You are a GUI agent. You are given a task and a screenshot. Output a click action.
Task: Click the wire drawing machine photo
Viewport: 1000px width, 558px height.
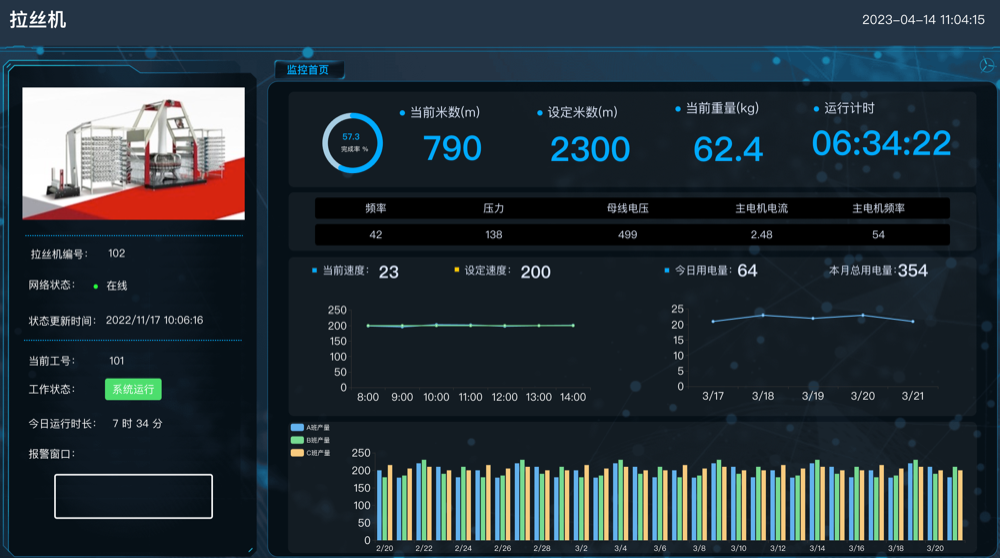pyautogui.click(x=133, y=153)
